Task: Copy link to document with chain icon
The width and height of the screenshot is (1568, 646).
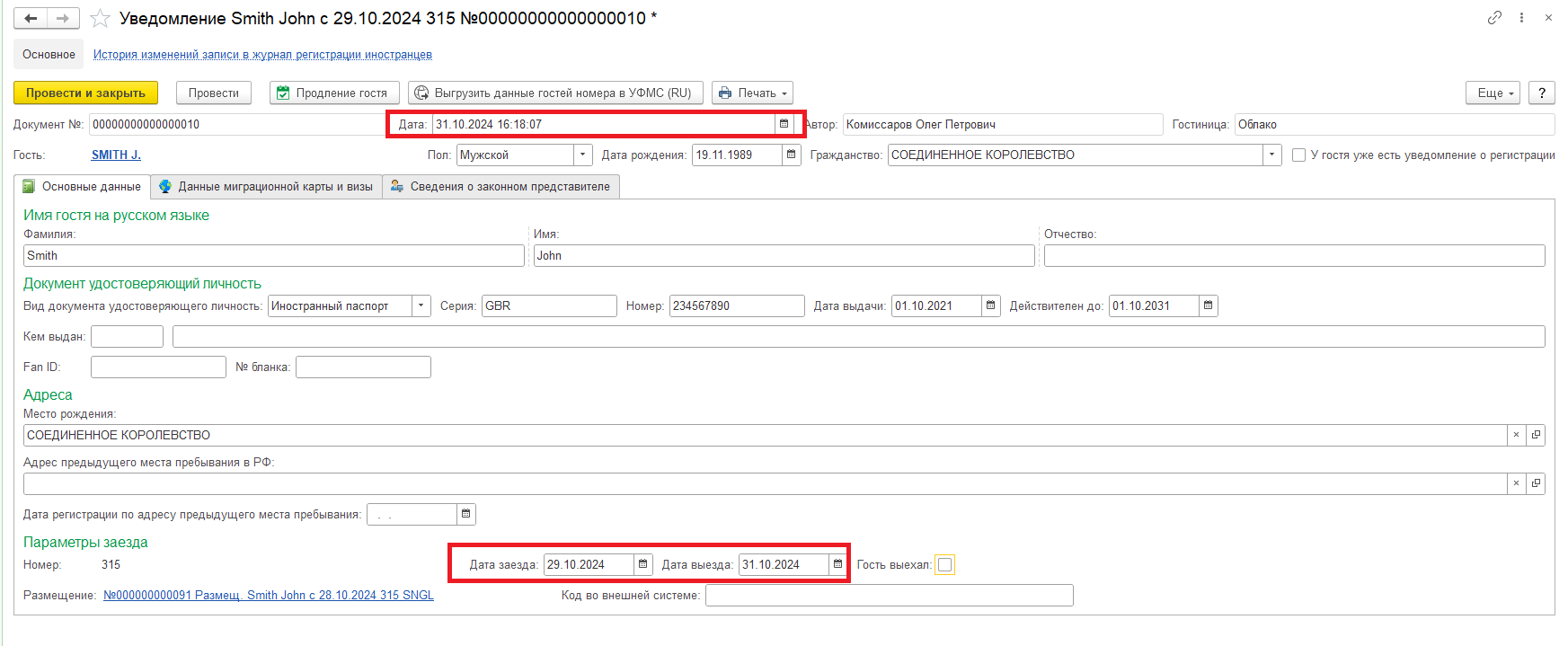Action: point(1494,17)
